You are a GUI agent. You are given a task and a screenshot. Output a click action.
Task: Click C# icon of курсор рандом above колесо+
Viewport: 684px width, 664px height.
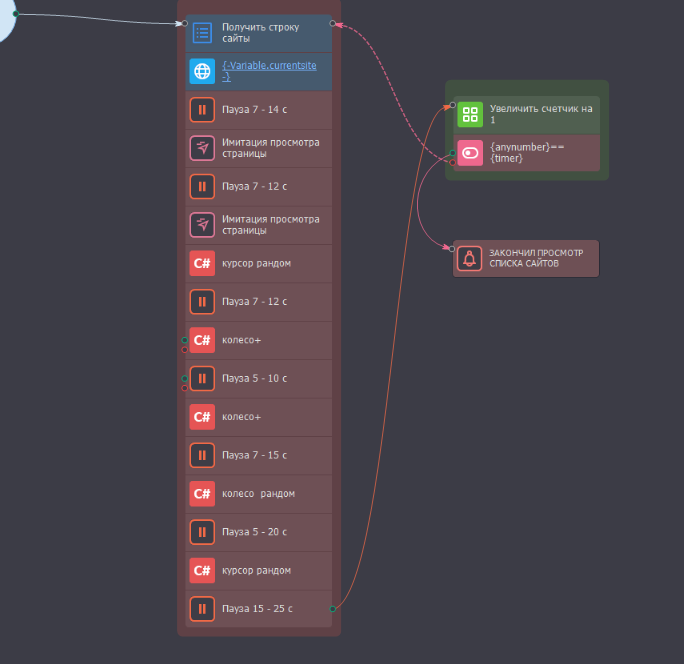pos(202,263)
